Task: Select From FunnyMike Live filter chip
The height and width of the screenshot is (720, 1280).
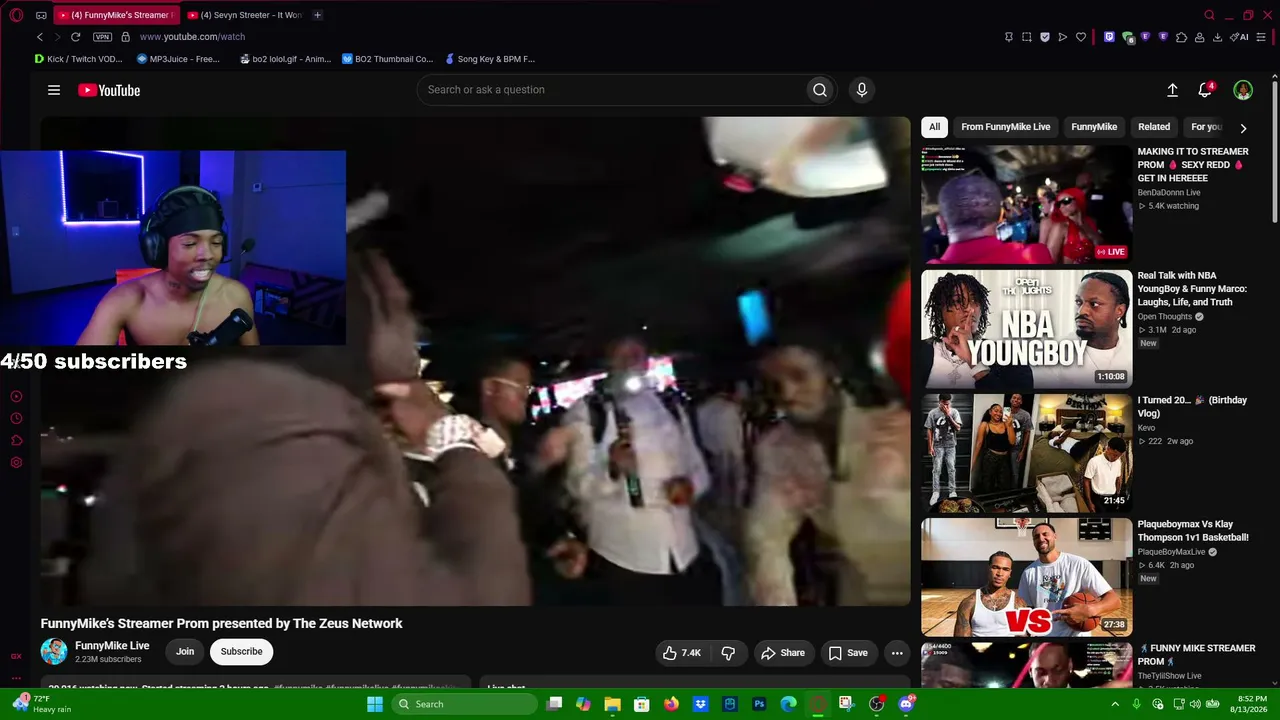Action: [1005, 127]
